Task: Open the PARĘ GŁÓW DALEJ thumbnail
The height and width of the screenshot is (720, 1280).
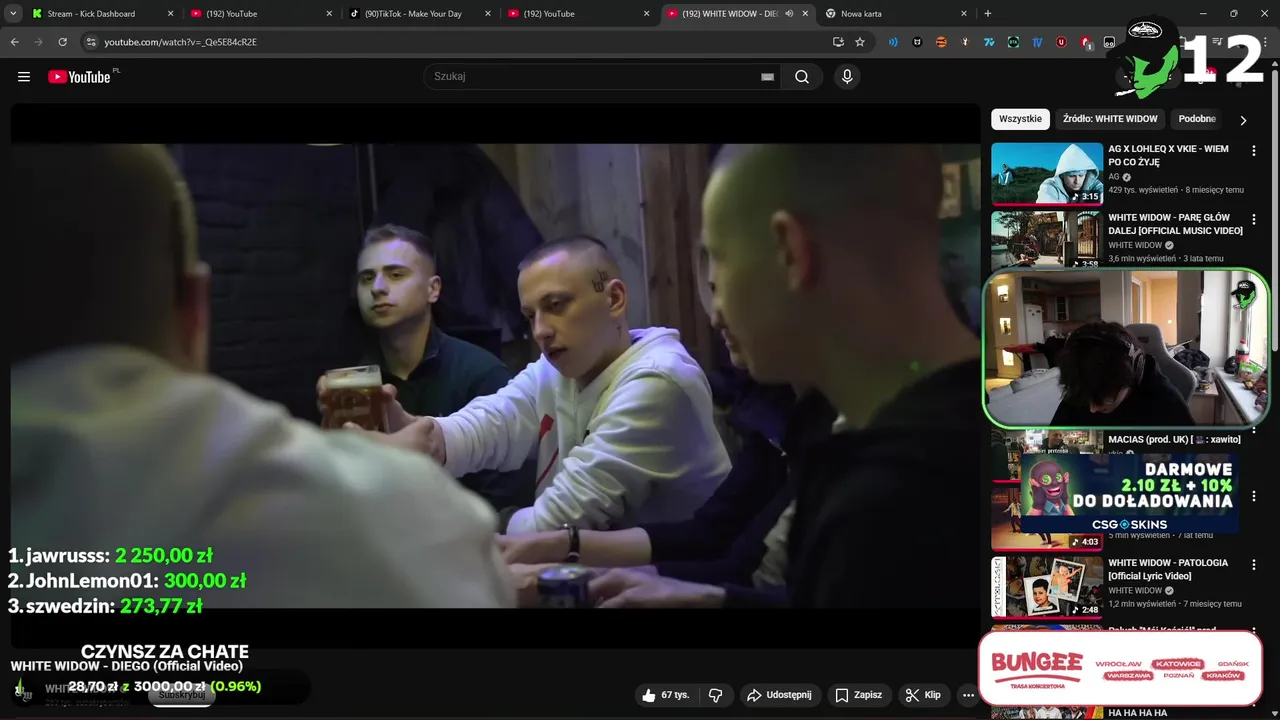Action: click(1047, 239)
